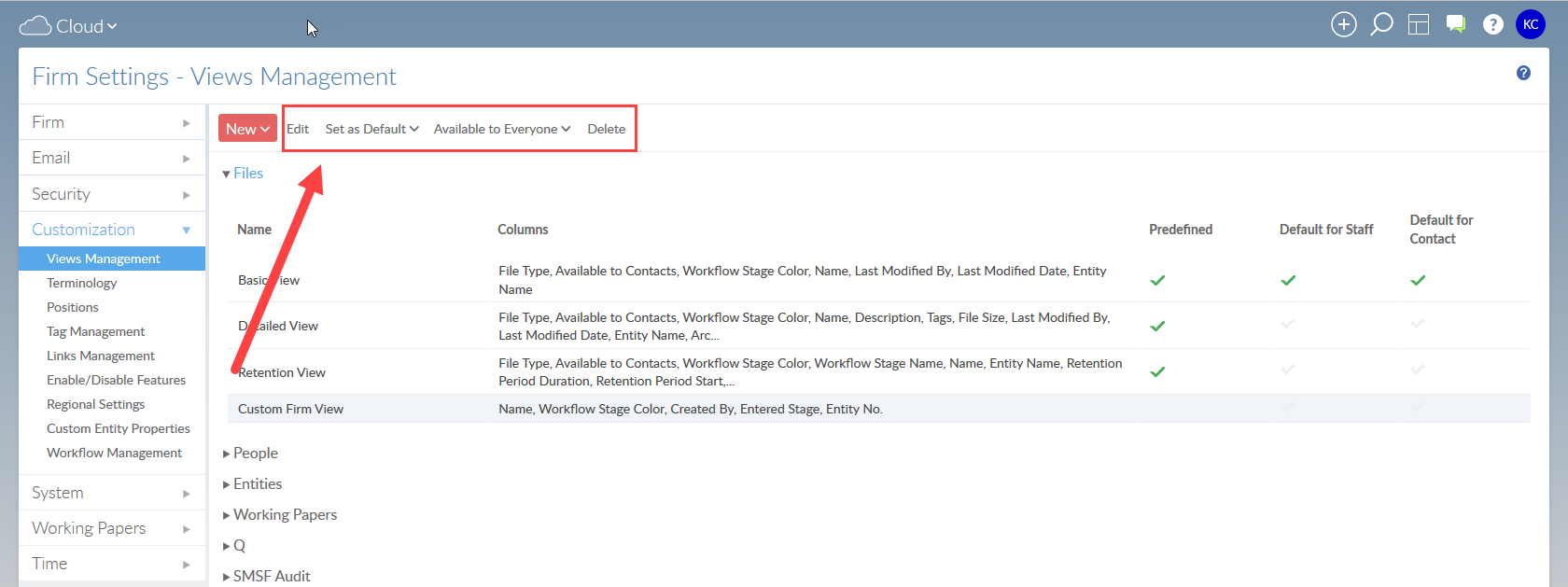
Task: Click the Predefined column header
Action: click(1181, 230)
